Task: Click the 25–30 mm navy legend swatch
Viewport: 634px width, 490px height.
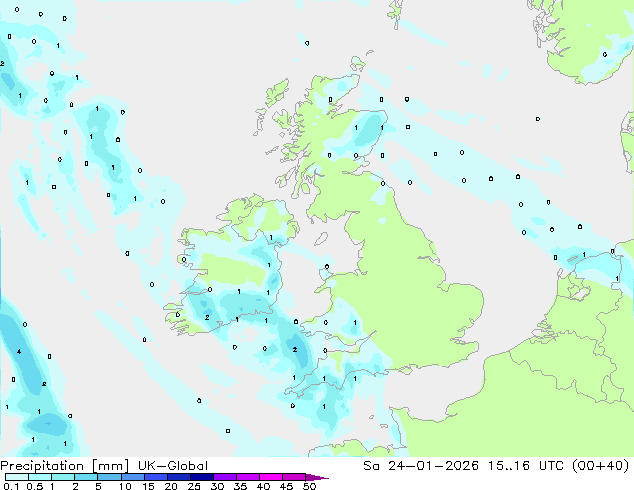Action: click(201, 477)
